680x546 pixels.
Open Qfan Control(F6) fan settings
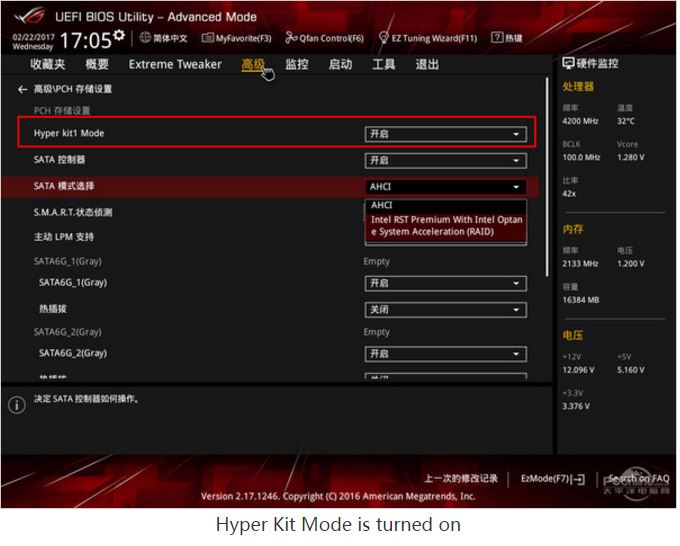(x=324, y=38)
